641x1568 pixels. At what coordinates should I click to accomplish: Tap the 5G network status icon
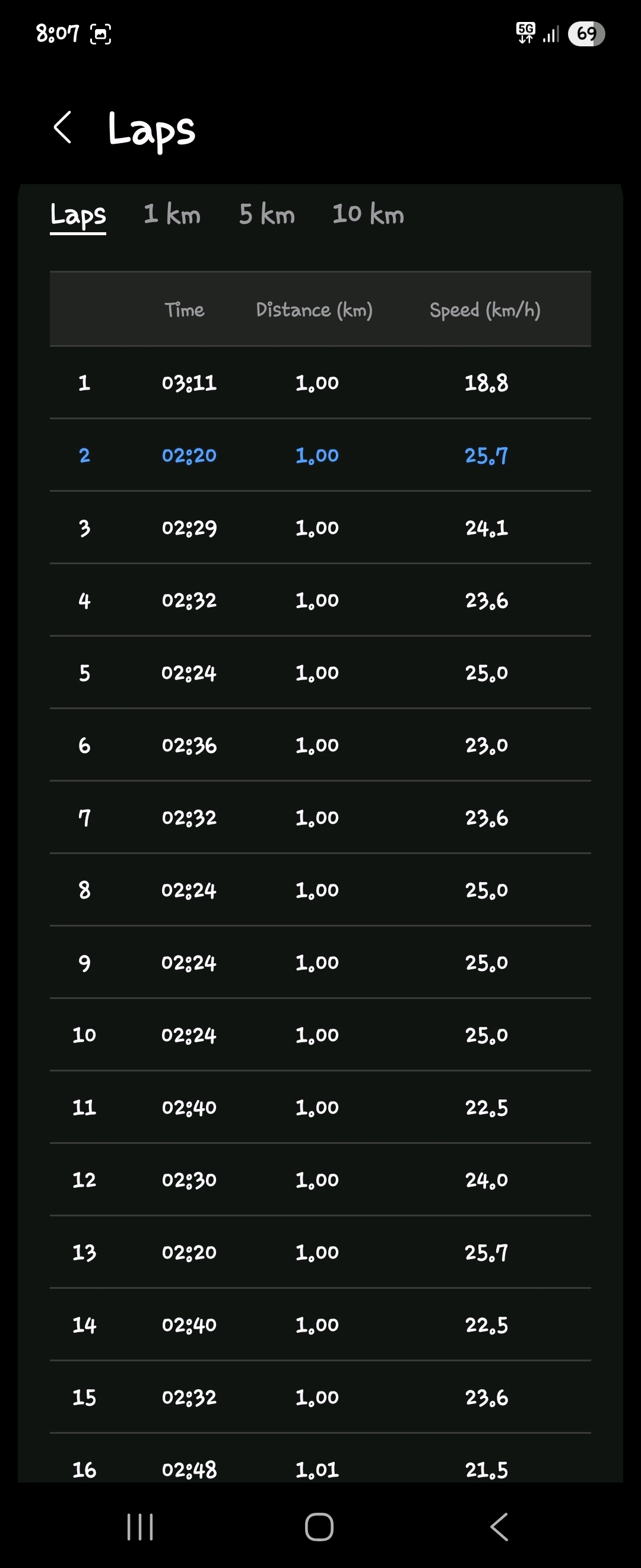pyautogui.click(x=525, y=32)
